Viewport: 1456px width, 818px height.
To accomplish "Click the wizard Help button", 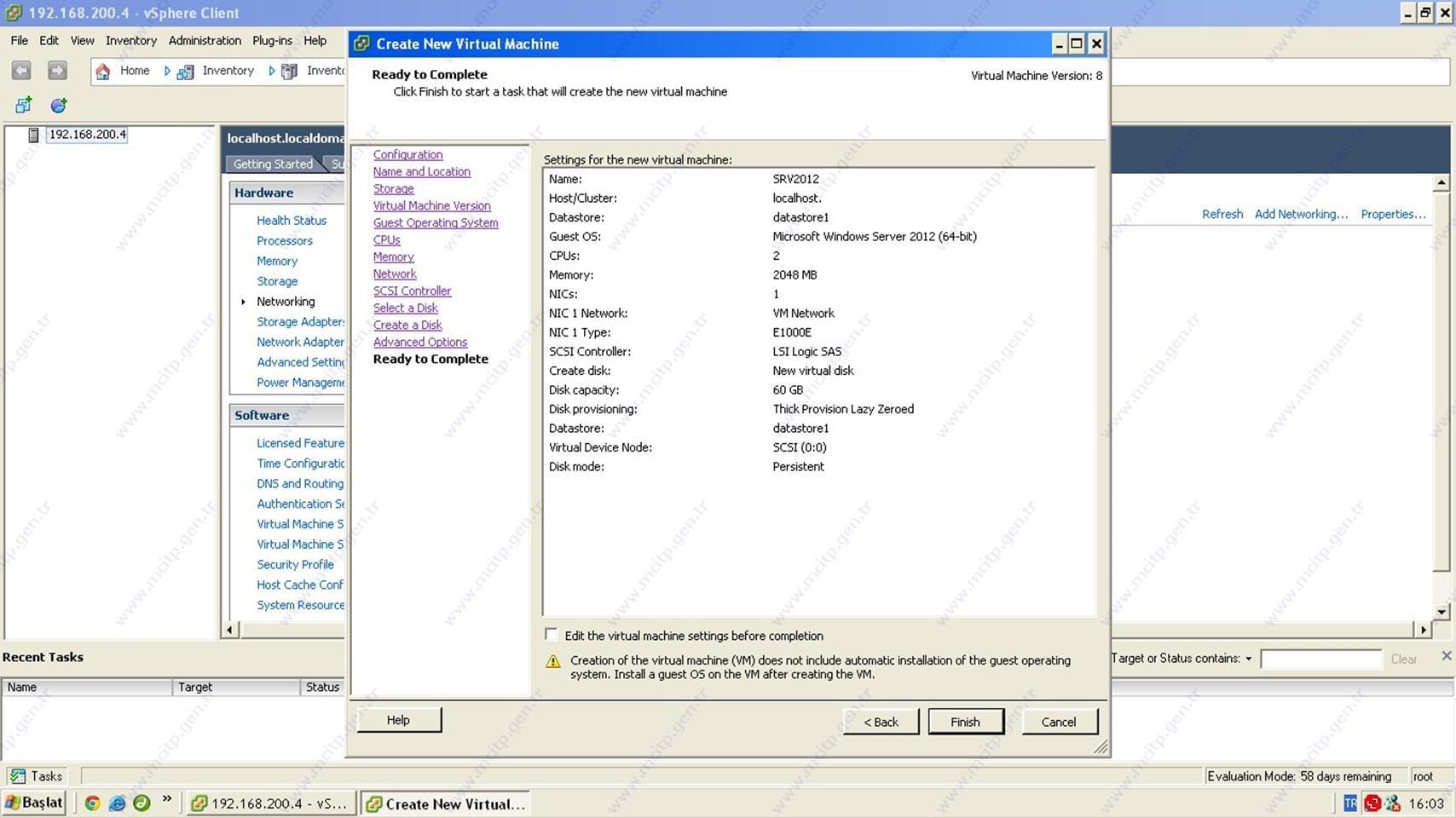I will tap(398, 720).
